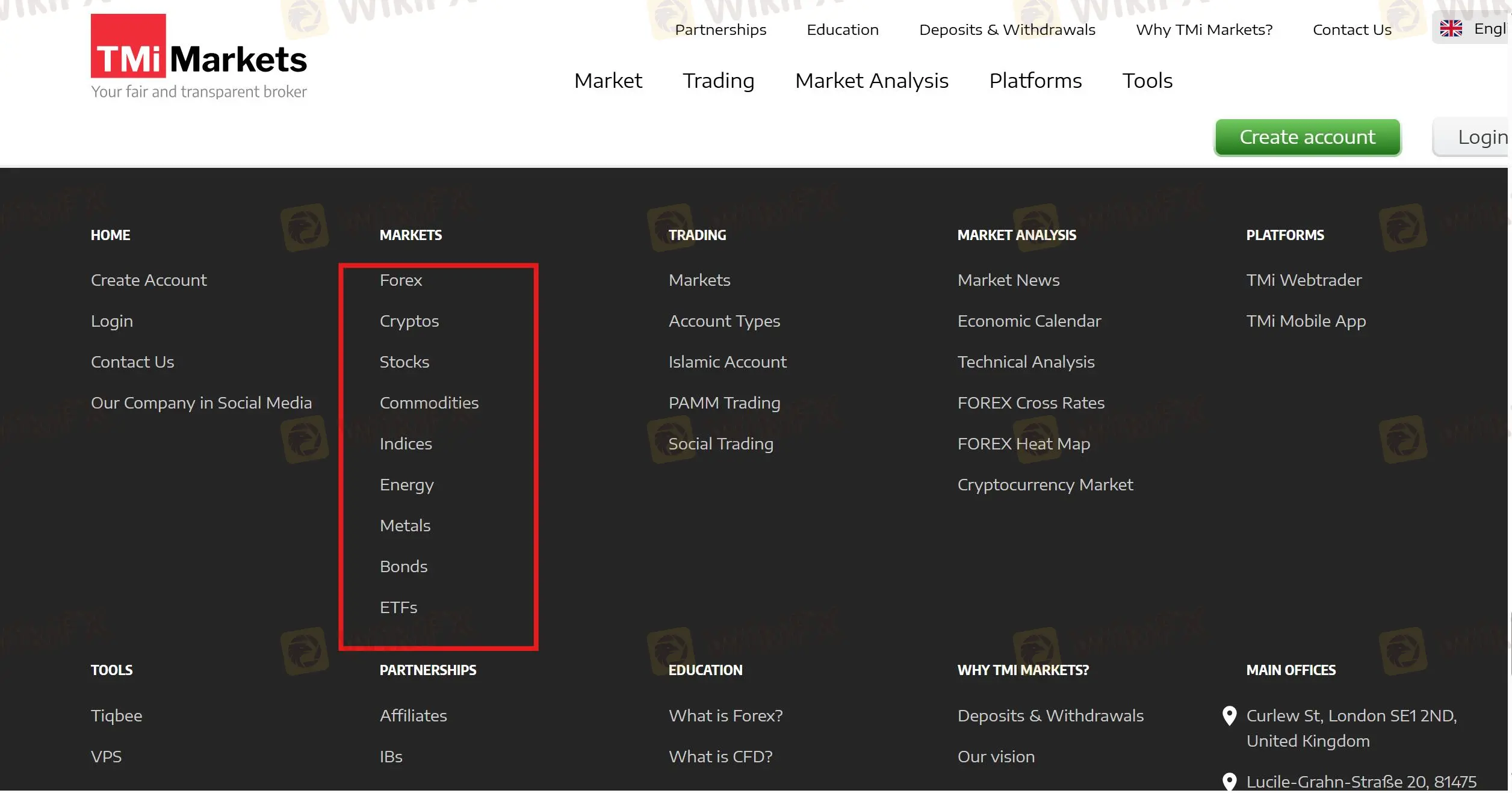Open the Market Analysis main menu
This screenshot has width=1512, height=793.
[872, 81]
